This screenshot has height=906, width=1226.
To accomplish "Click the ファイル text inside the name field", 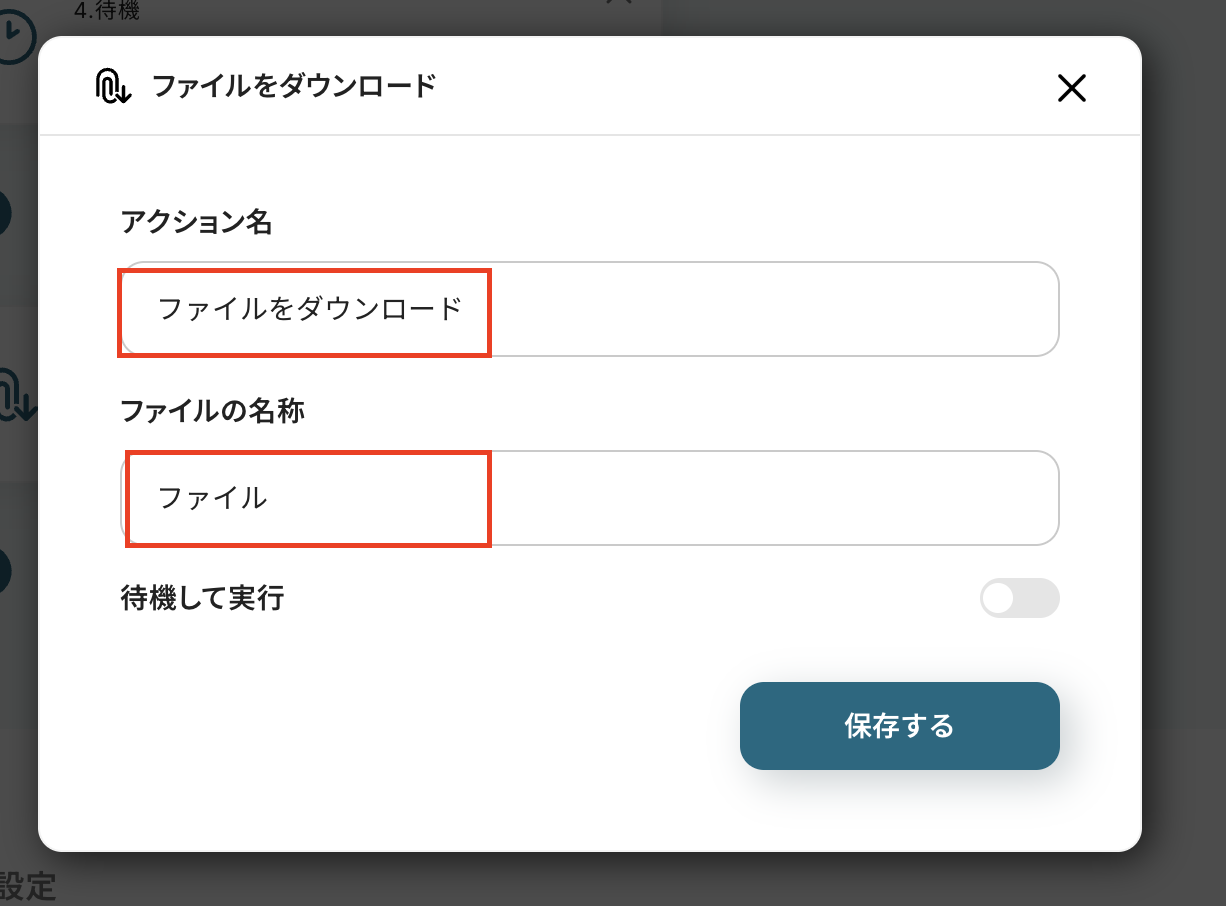I will (212, 497).
